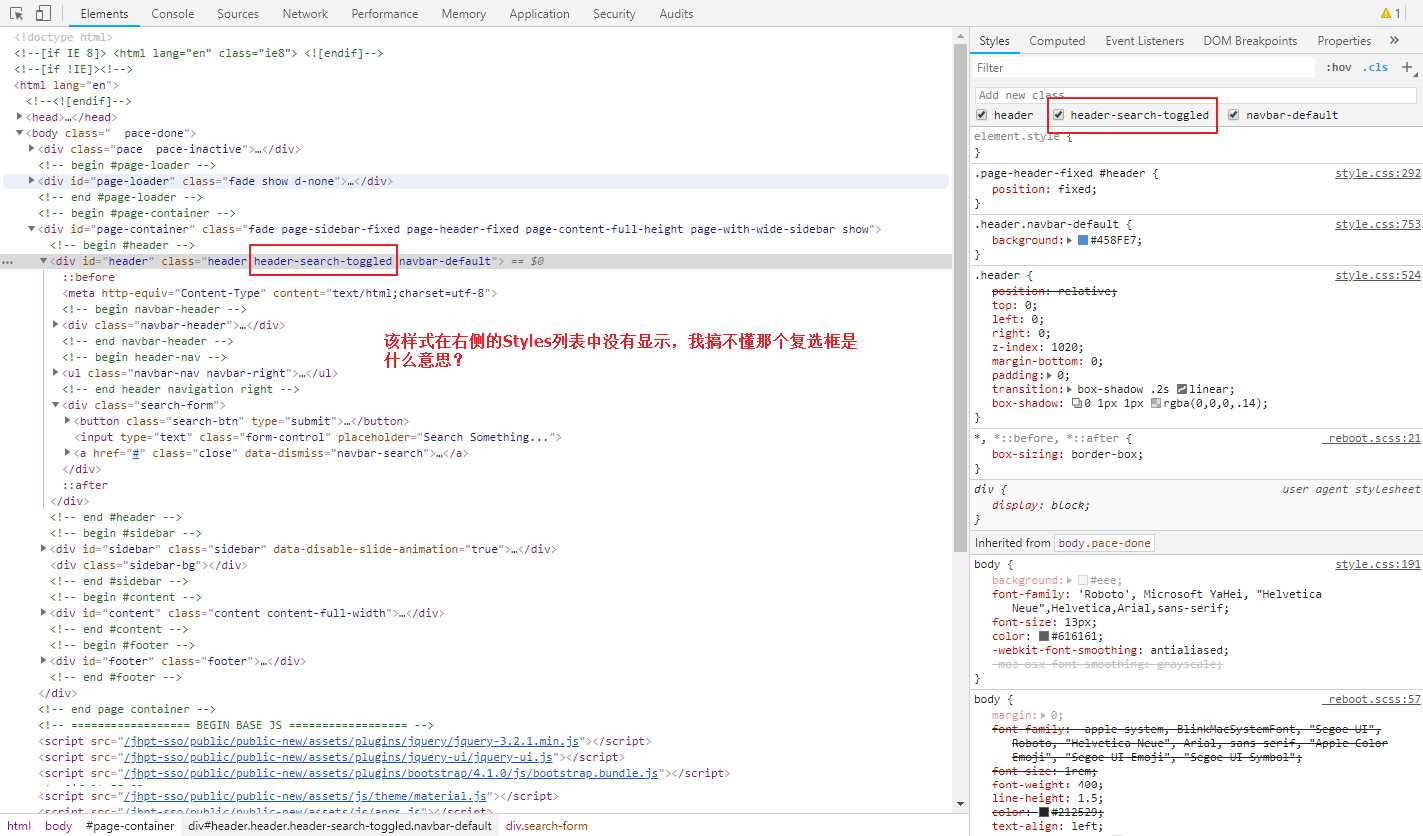
Task: Go to the Performance tab
Action: click(384, 14)
